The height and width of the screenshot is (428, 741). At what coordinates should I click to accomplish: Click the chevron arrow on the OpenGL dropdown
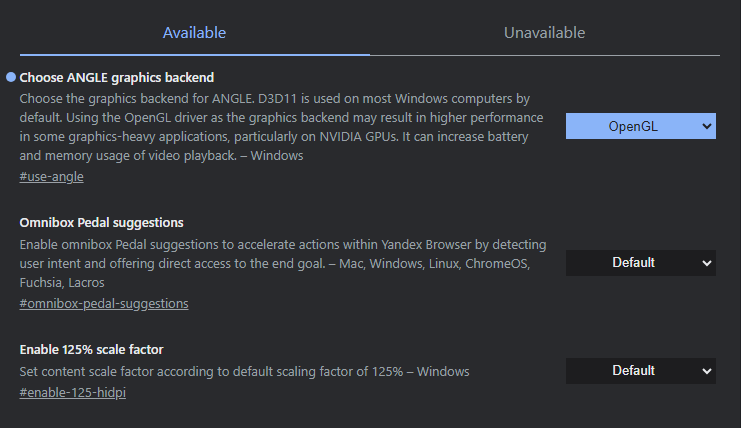pyautogui.click(x=706, y=126)
